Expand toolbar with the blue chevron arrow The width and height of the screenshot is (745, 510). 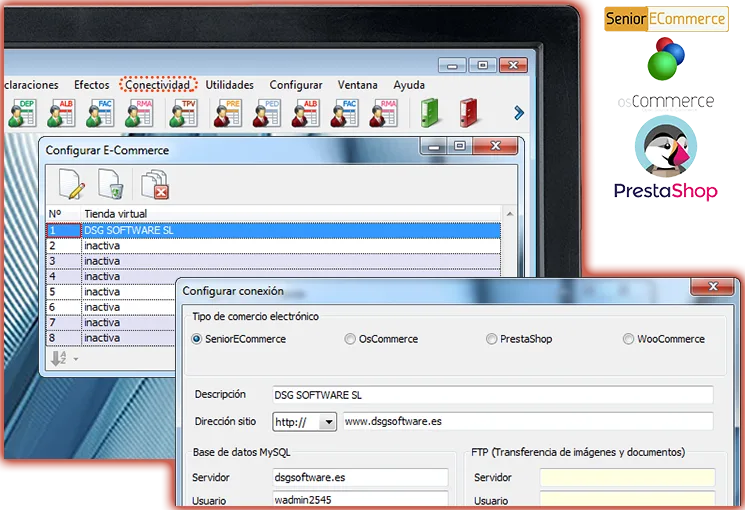click(519, 113)
